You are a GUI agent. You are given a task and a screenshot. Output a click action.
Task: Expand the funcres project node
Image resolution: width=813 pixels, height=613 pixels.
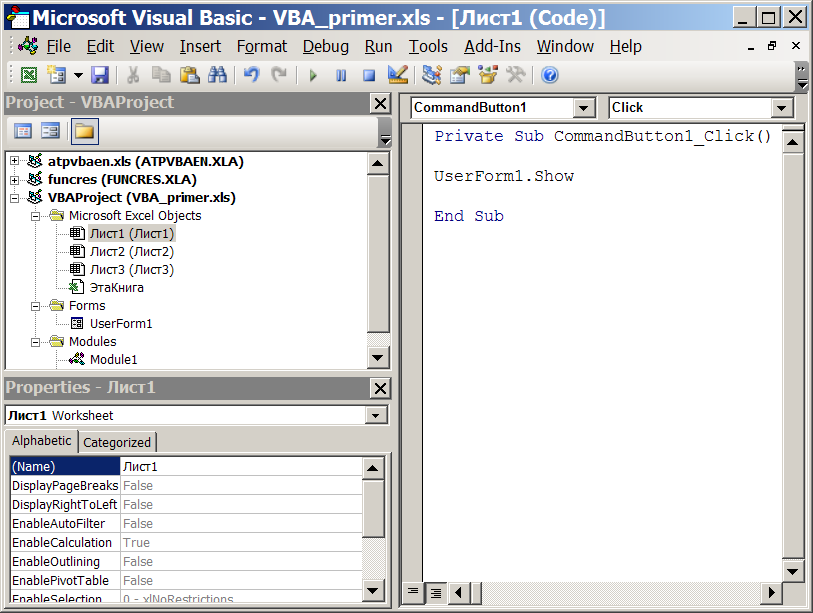pos(15,180)
